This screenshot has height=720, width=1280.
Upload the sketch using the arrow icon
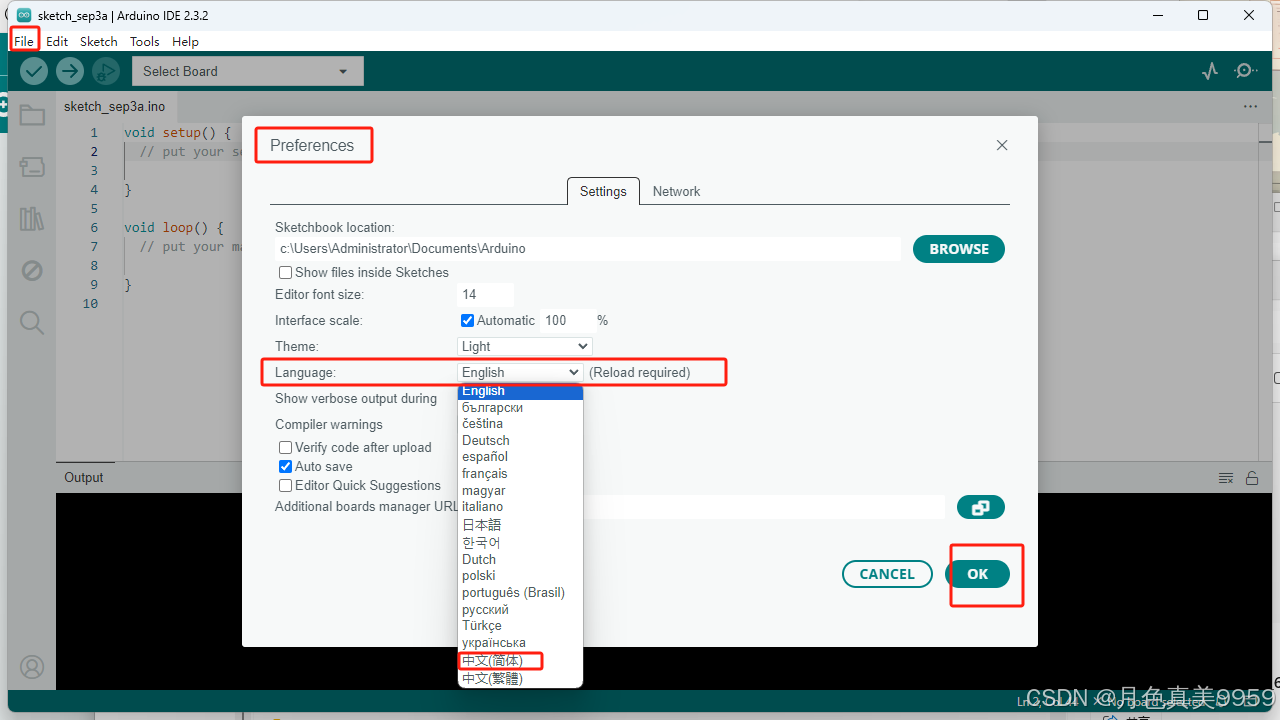coord(69,71)
